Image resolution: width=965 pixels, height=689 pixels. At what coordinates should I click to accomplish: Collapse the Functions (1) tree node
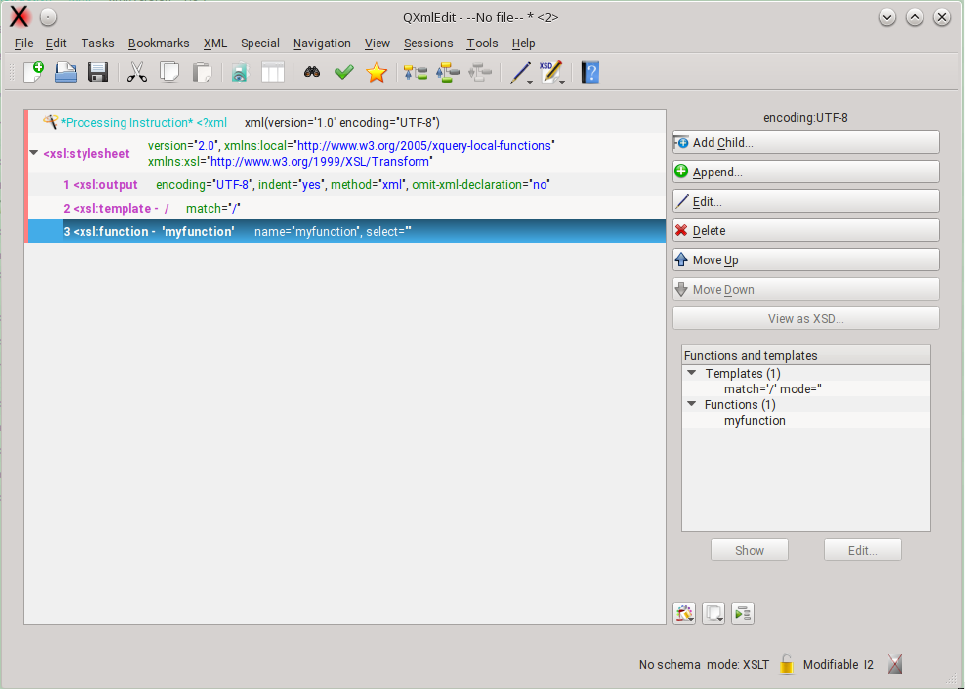(692, 404)
